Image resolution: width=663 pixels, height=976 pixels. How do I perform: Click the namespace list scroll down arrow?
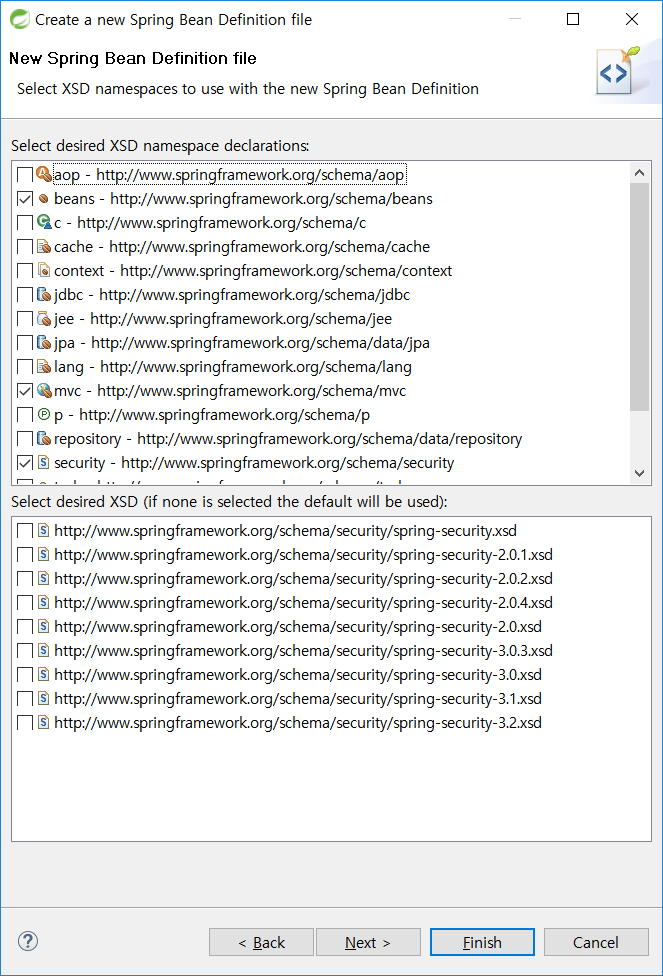(639, 473)
